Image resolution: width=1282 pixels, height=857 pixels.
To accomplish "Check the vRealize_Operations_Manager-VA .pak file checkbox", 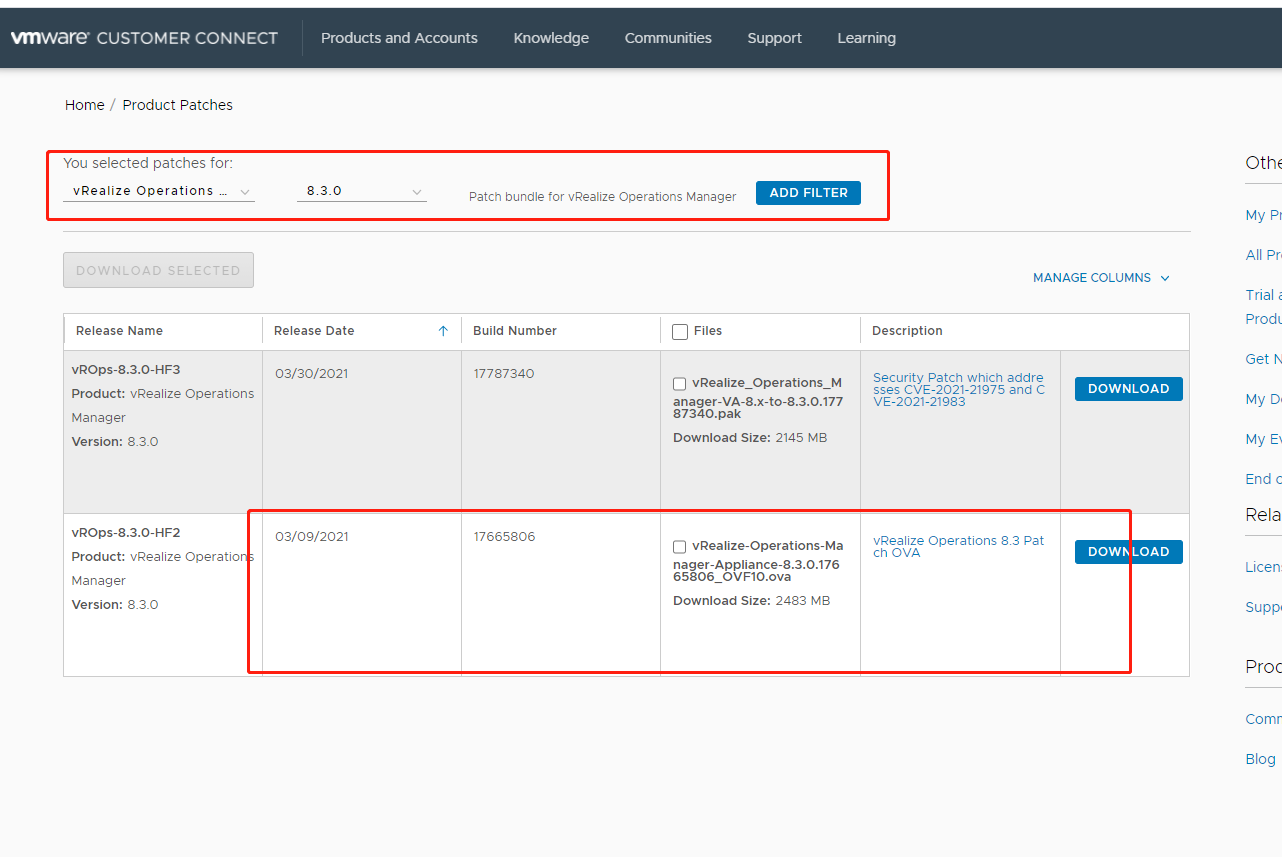I will (680, 384).
